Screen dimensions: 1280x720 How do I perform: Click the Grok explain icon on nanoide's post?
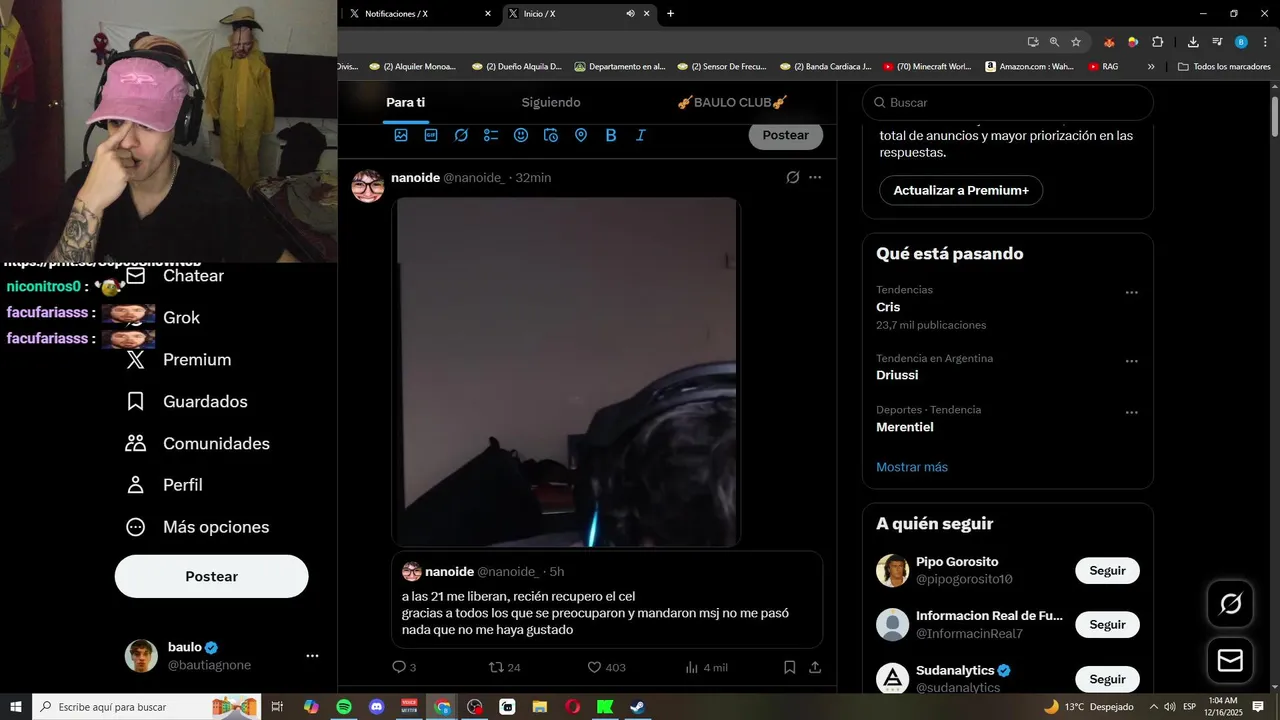(x=792, y=177)
